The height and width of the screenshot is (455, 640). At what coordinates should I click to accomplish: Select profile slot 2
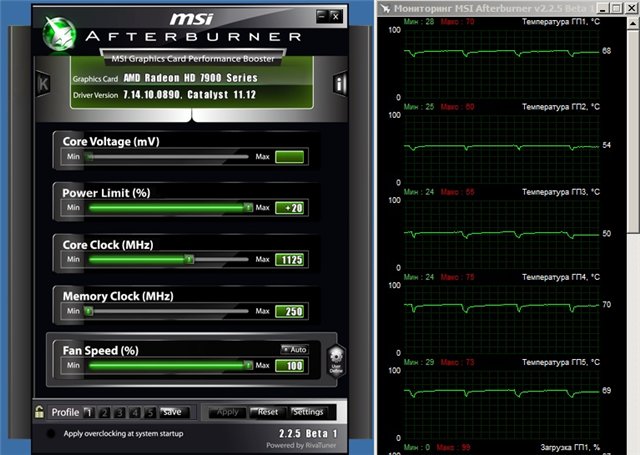coord(104,413)
